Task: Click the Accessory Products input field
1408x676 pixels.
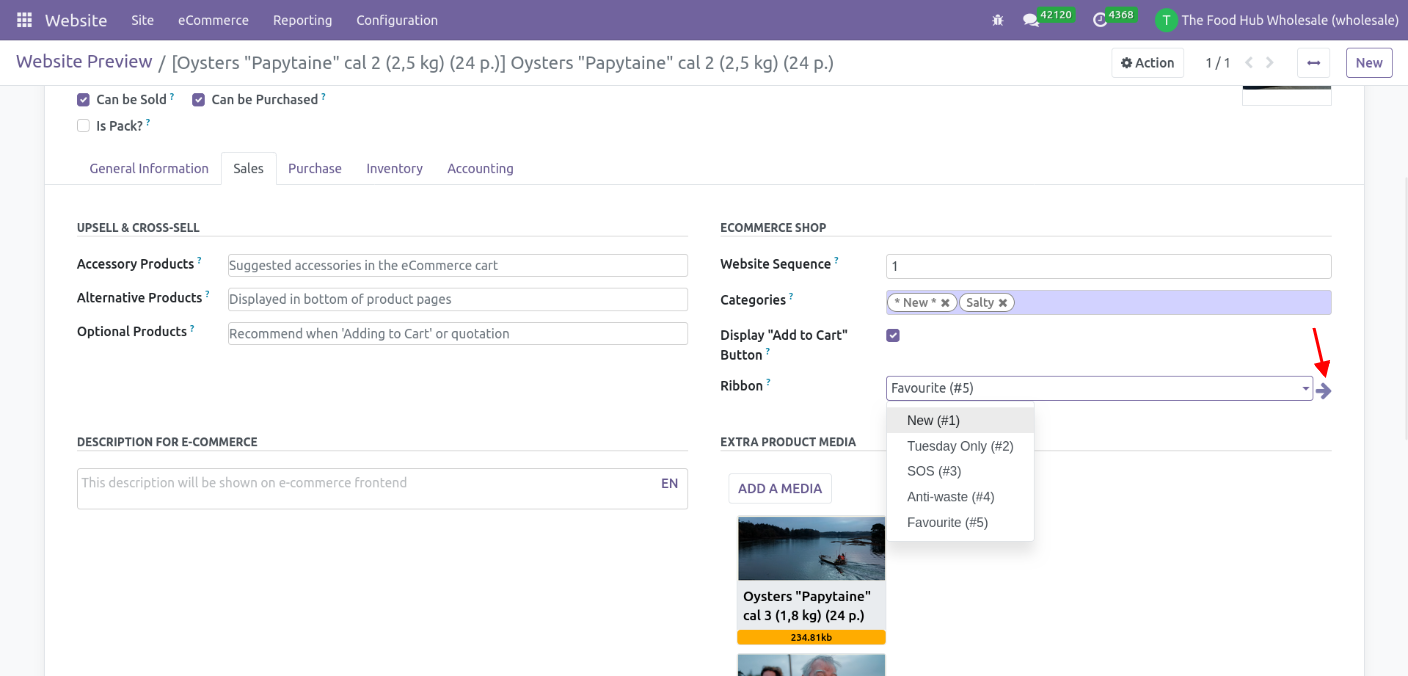Action: click(x=457, y=265)
